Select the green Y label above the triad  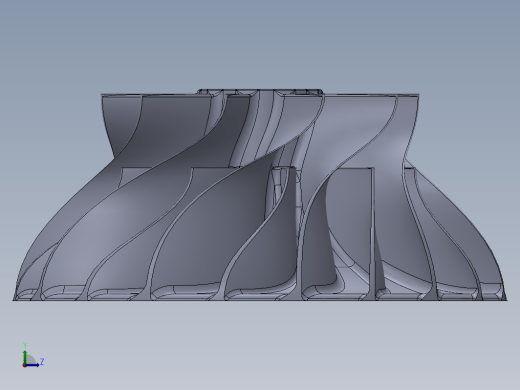click(25, 345)
